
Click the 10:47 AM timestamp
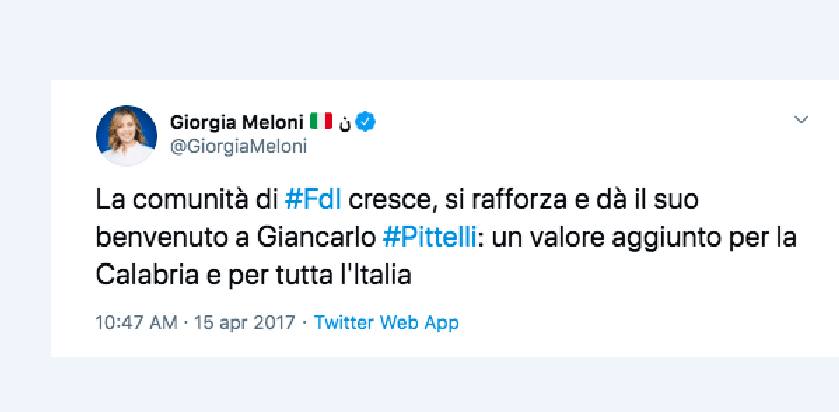pos(136,323)
